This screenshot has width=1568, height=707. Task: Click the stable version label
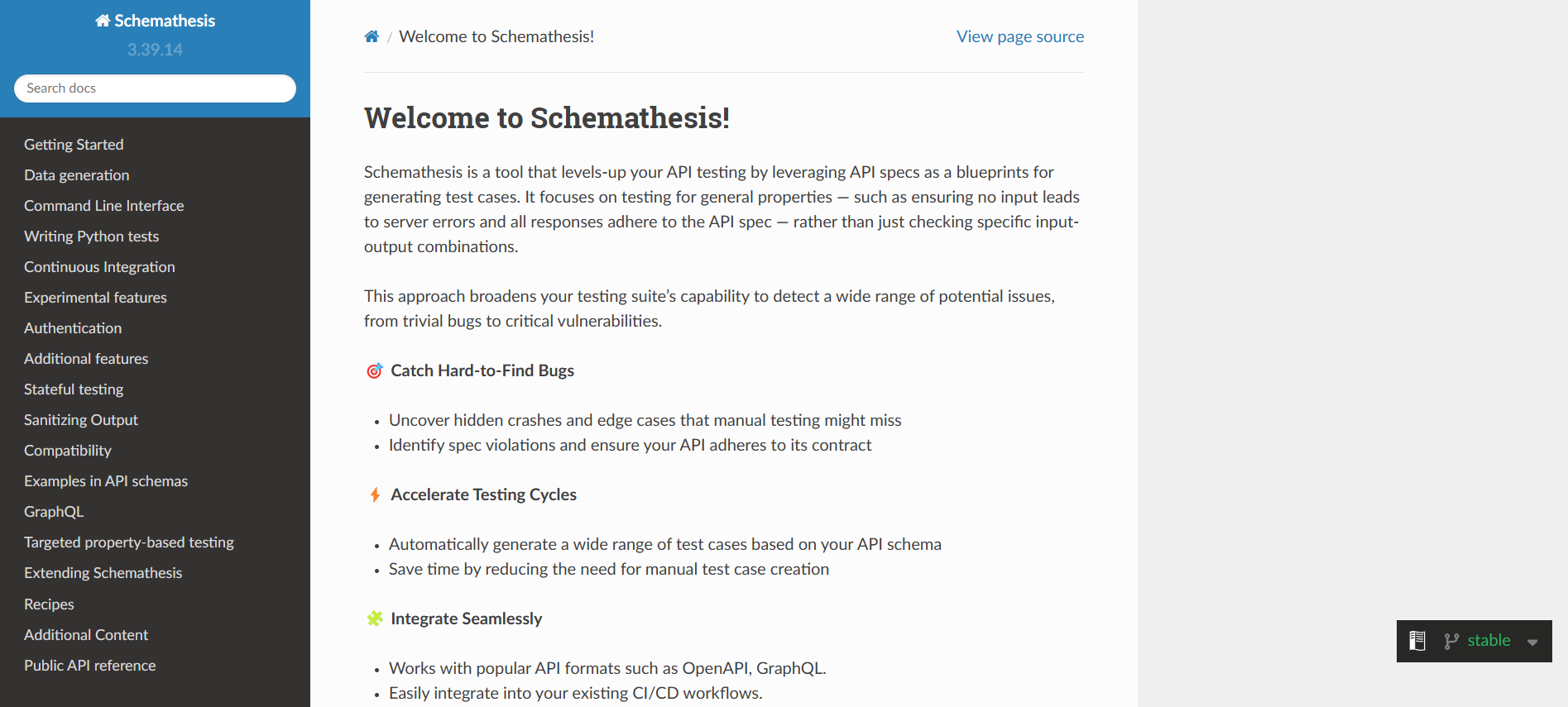[1489, 641]
